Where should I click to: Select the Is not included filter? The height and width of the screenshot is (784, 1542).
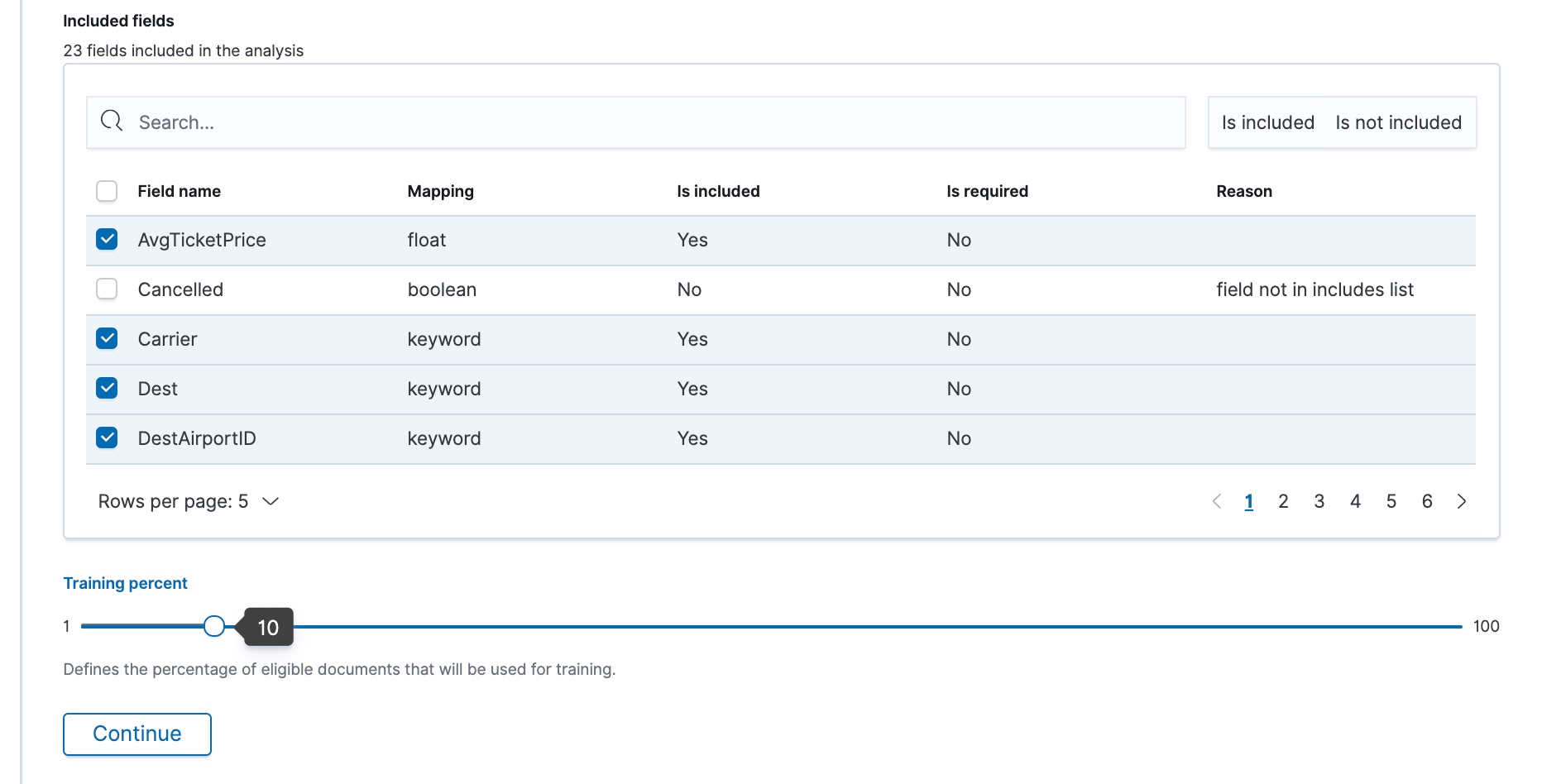[1398, 122]
